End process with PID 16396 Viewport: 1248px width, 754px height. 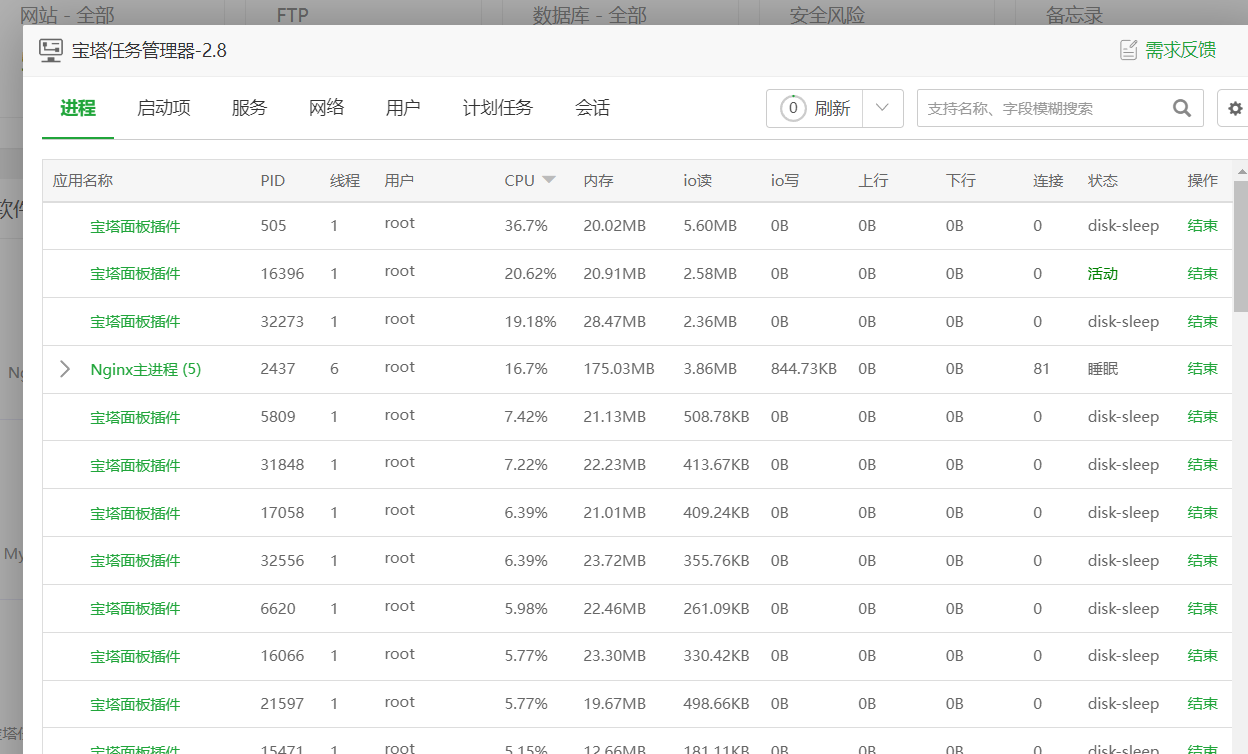[x=1203, y=273]
